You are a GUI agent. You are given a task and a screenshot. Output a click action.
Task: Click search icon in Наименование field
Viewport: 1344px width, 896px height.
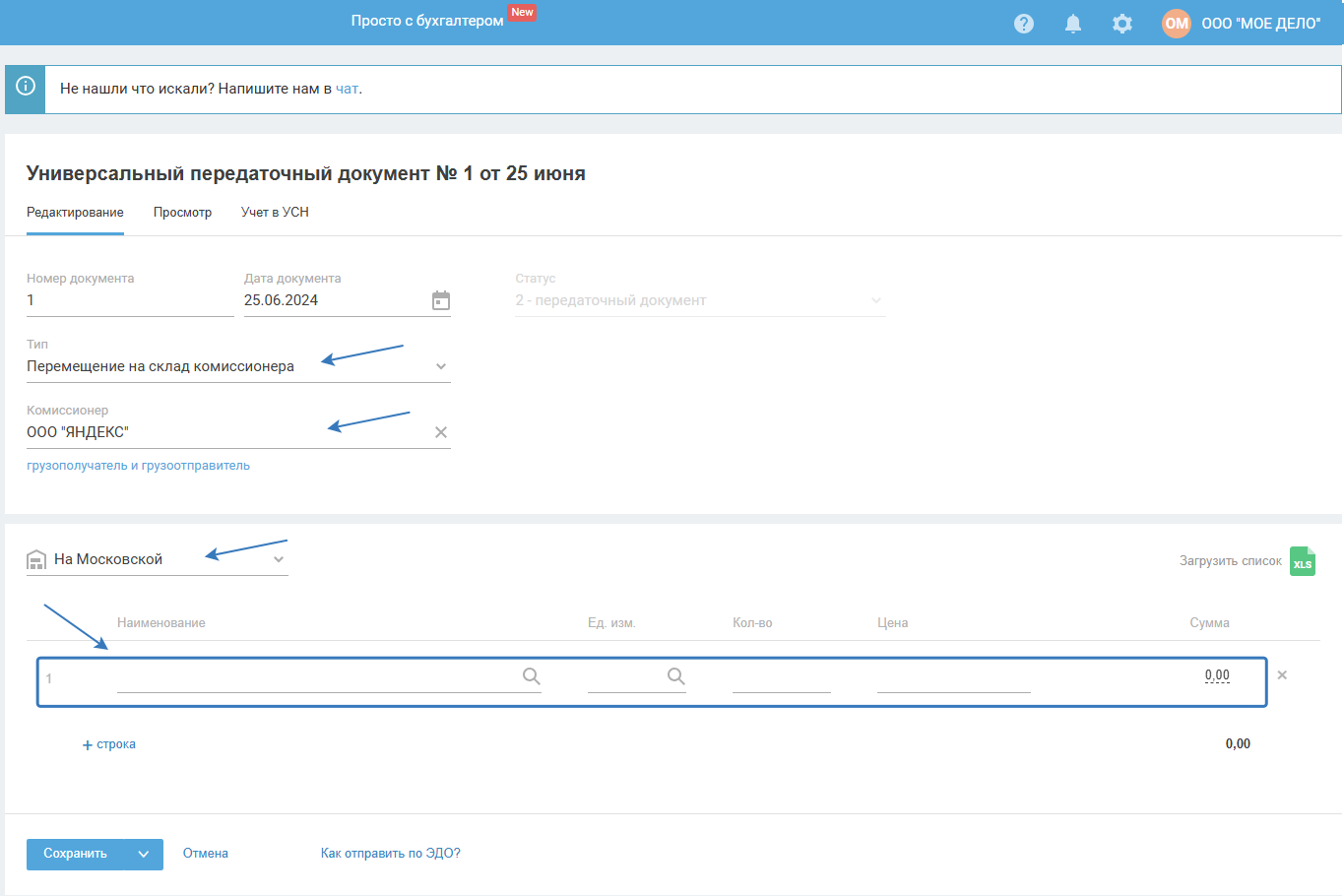point(531,676)
